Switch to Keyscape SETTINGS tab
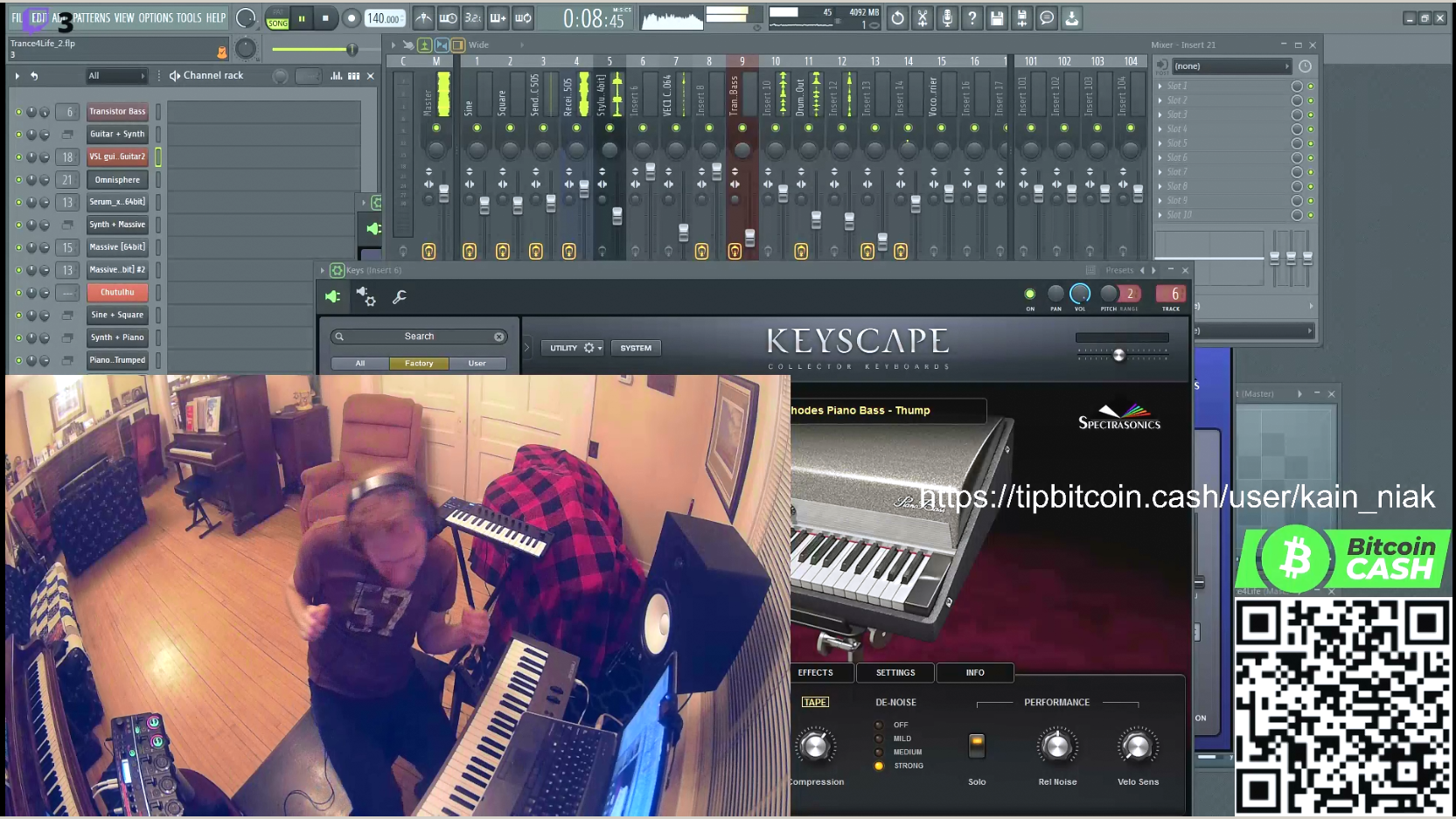The height and width of the screenshot is (819, 1456). coord(895,673)
